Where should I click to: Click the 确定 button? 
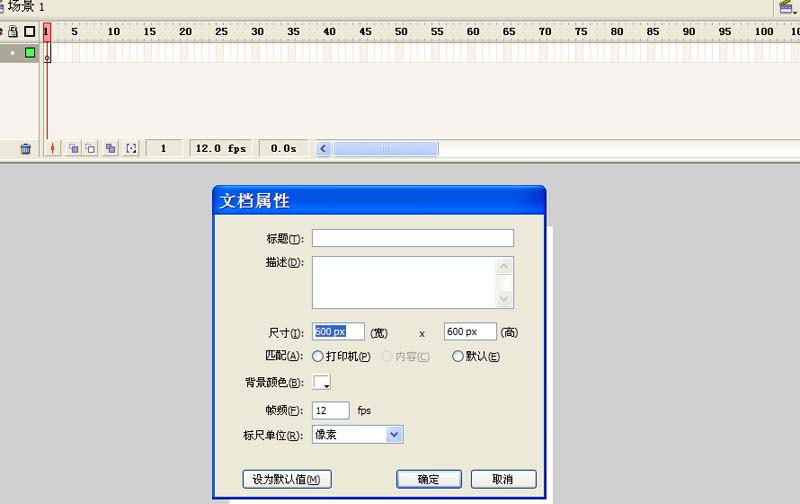click(429, 480)
